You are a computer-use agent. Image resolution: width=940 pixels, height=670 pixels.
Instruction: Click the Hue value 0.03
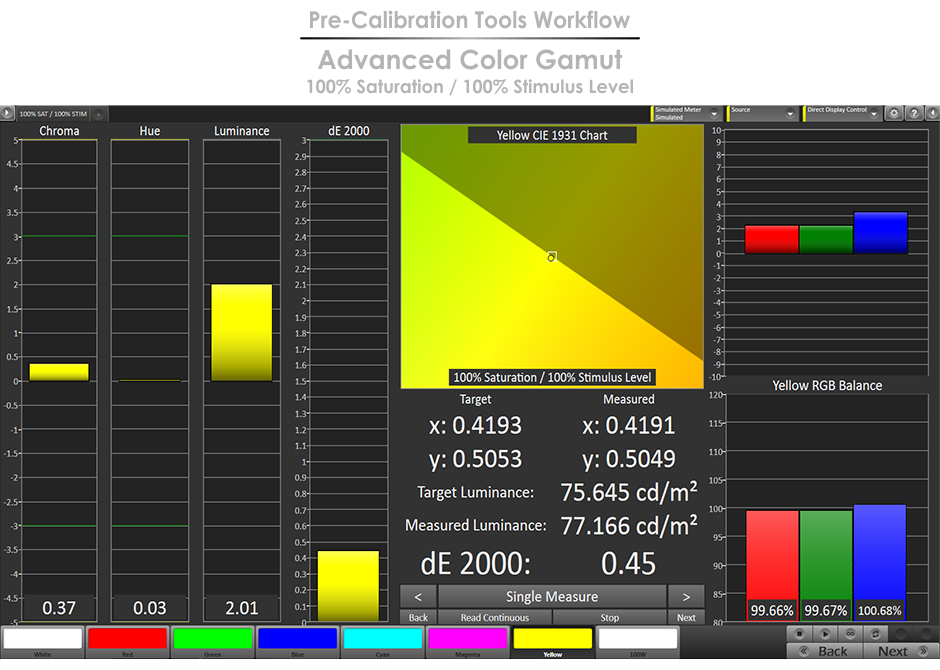tap(149, 608)
